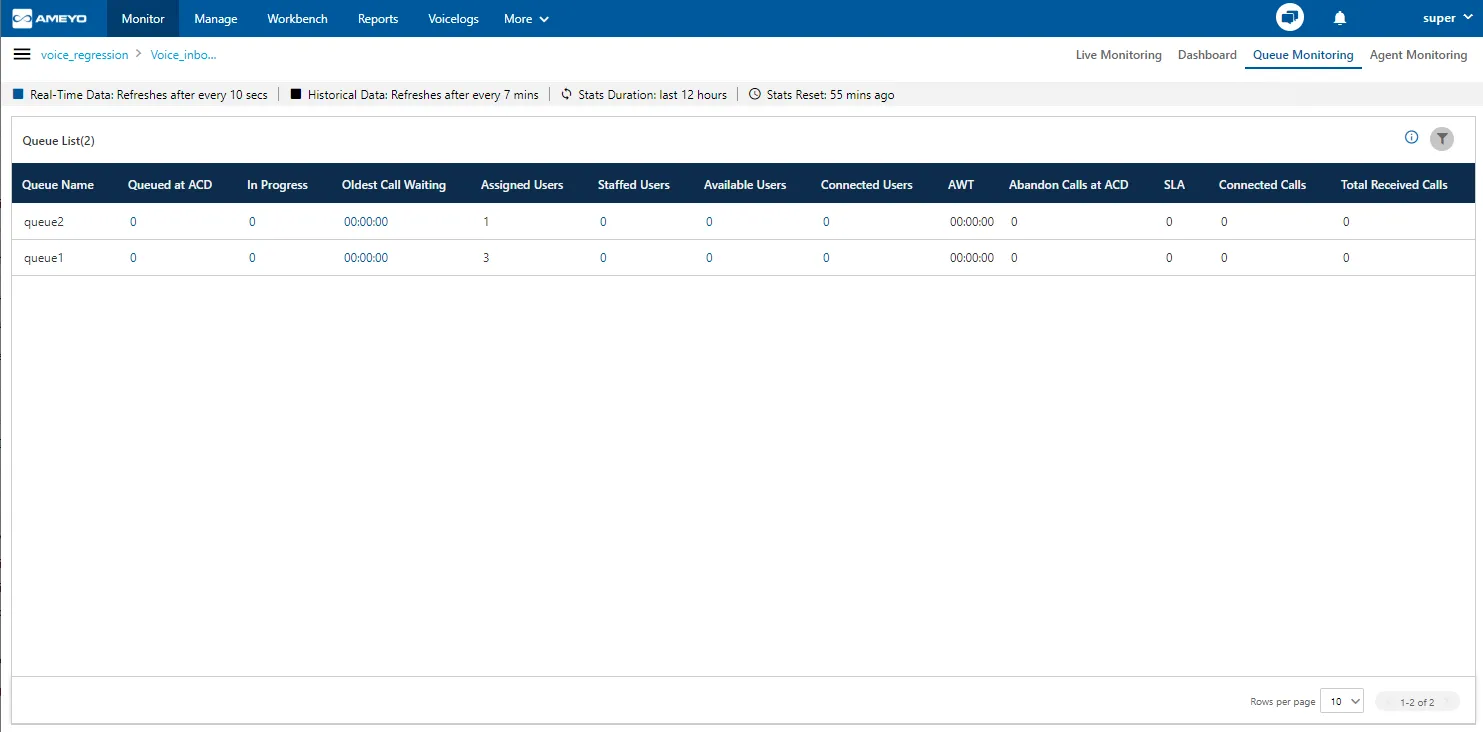Viewport: 1483px width, 732px height.
Task: Click the Stats Duration refresh icon
Action: 566,94
